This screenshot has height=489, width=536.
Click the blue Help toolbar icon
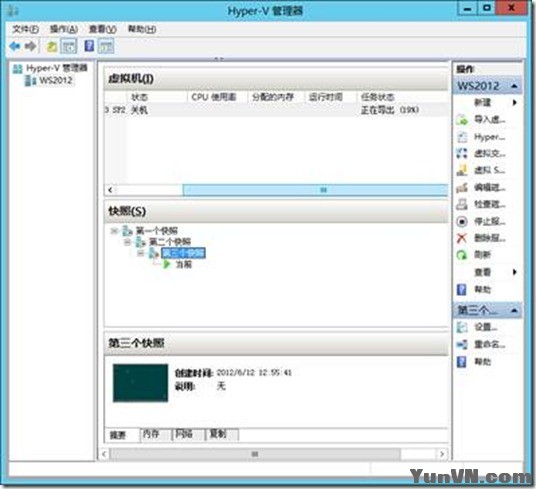click(x=89, y=46)
